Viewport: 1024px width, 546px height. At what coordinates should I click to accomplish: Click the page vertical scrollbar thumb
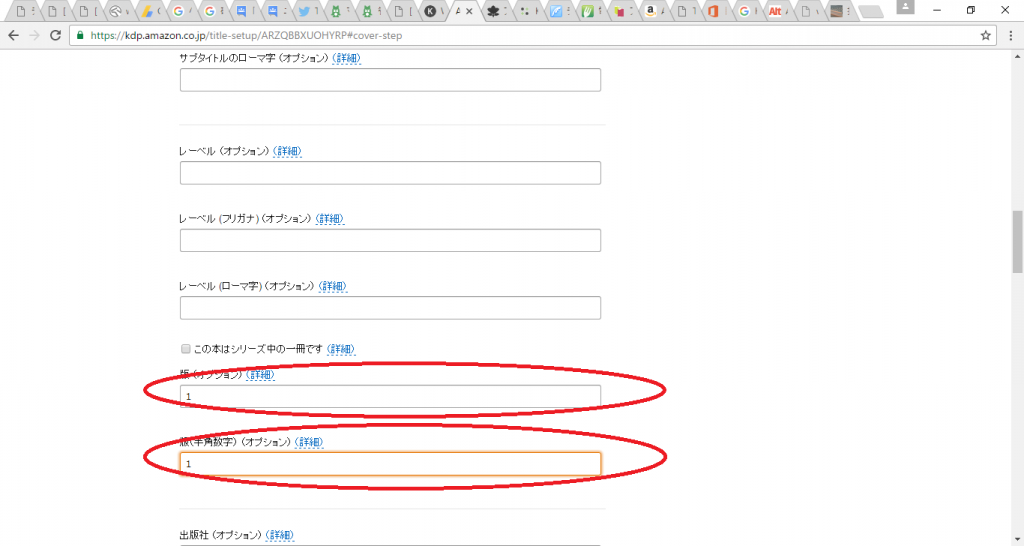point(1017,242)
